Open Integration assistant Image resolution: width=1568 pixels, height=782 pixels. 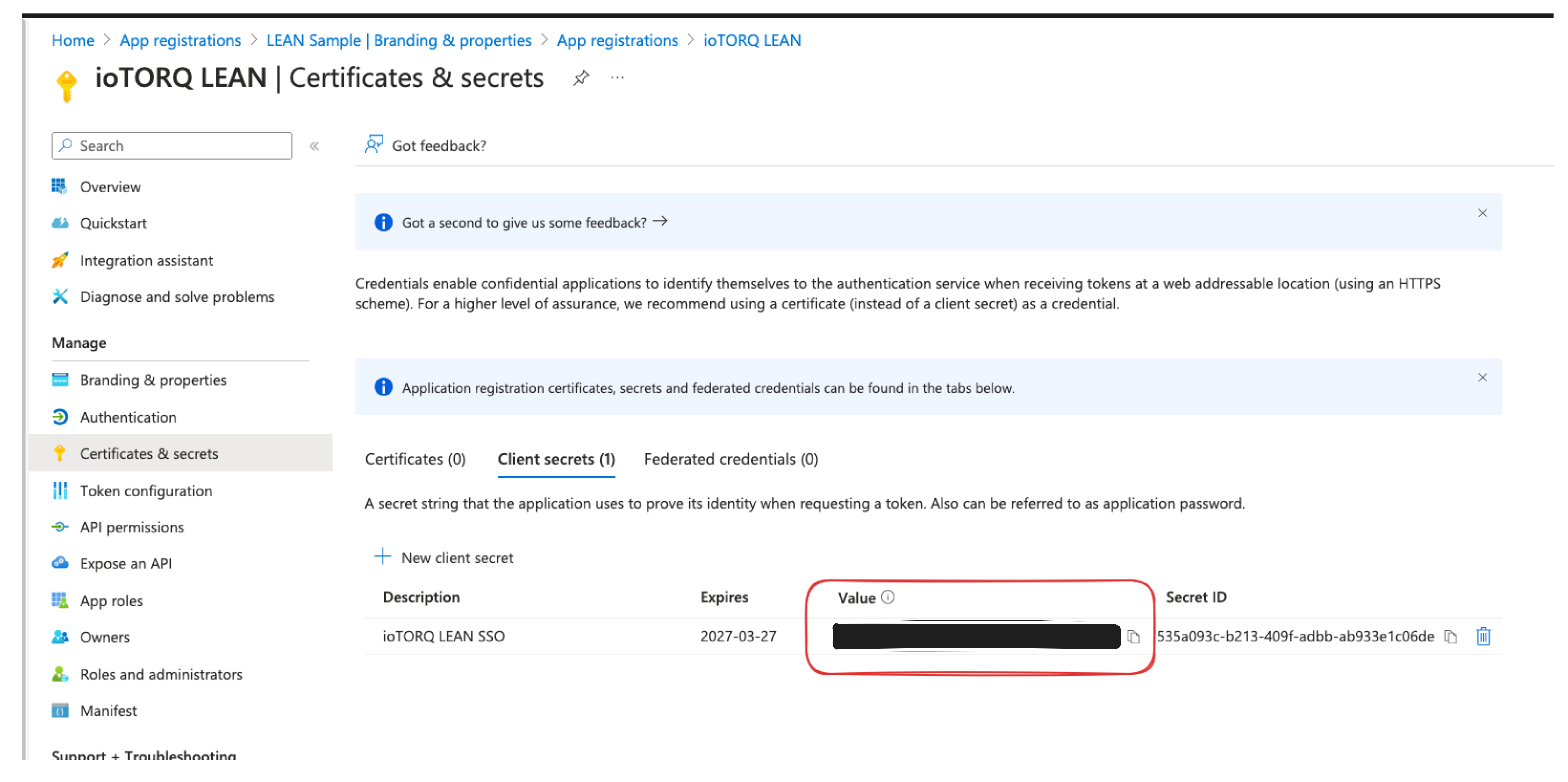coord(147,261)
